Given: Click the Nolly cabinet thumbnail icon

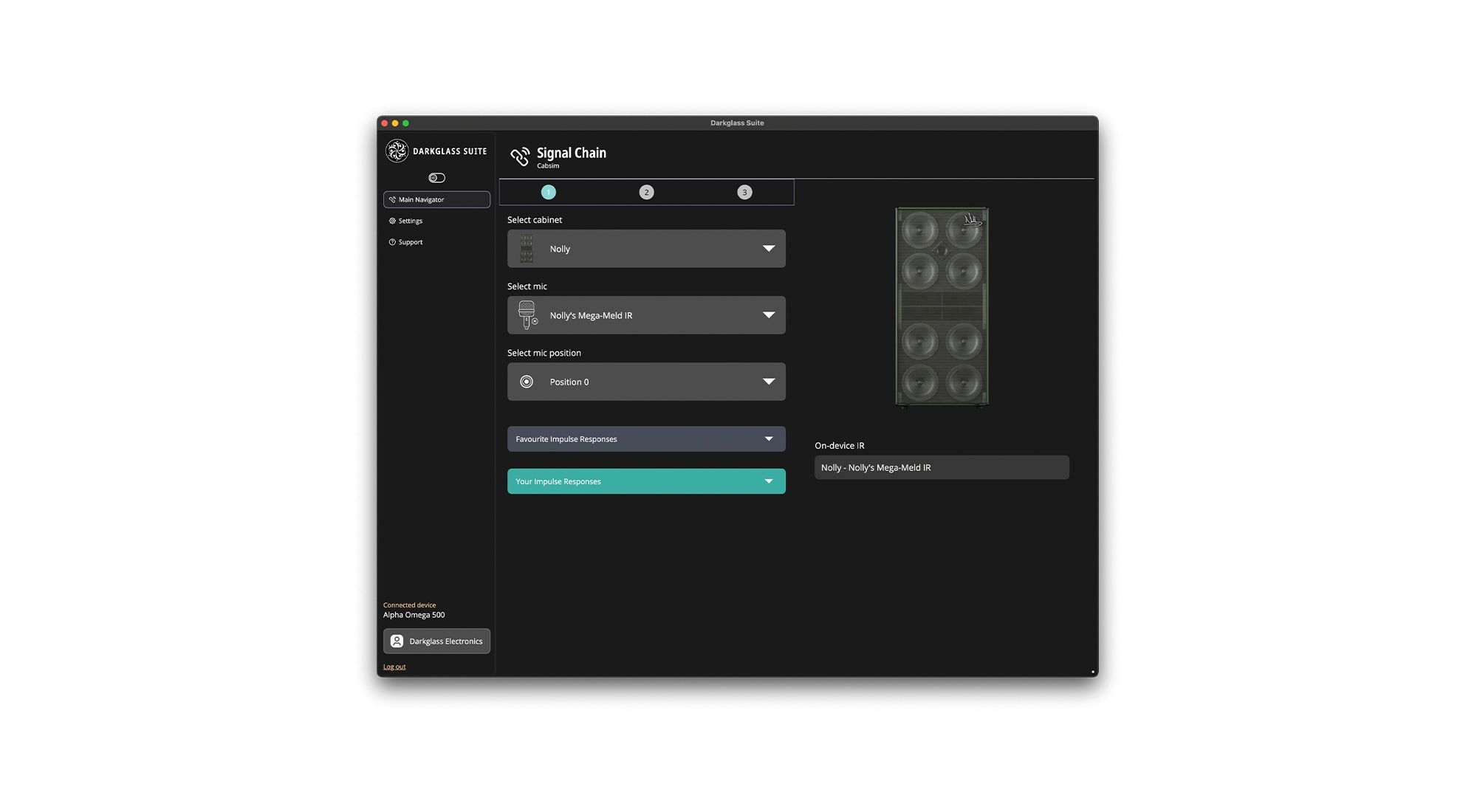Looking at the screenshot, I should click(x=527, y=249).
